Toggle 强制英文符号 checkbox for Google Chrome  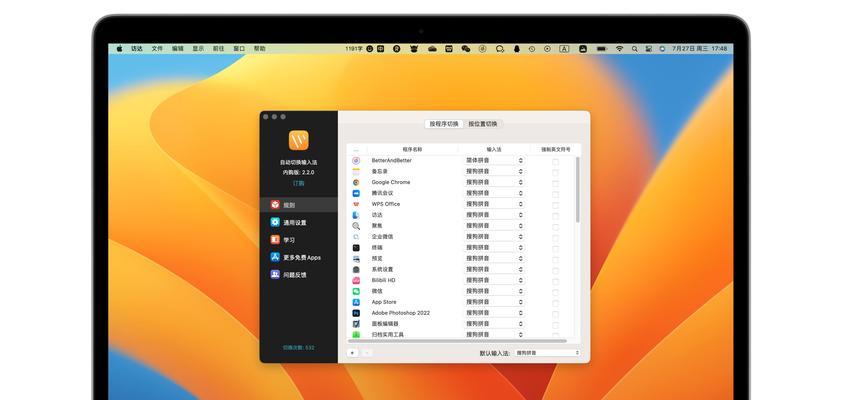[x=555, y=183]
